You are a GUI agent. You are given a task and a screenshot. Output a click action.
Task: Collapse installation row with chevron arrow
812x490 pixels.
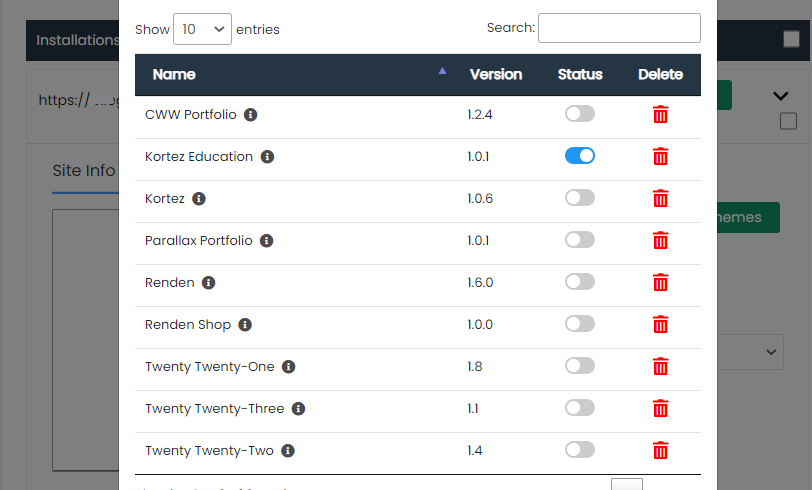click(780, 96)
